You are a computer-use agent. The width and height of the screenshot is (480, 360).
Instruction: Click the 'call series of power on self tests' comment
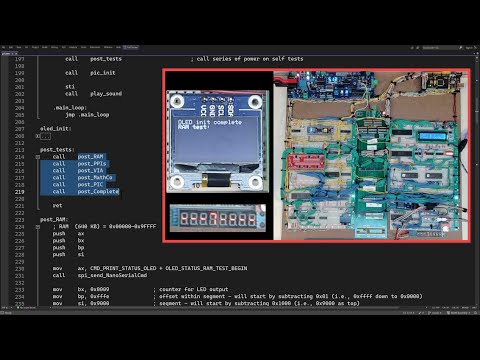tap(247, 59)
